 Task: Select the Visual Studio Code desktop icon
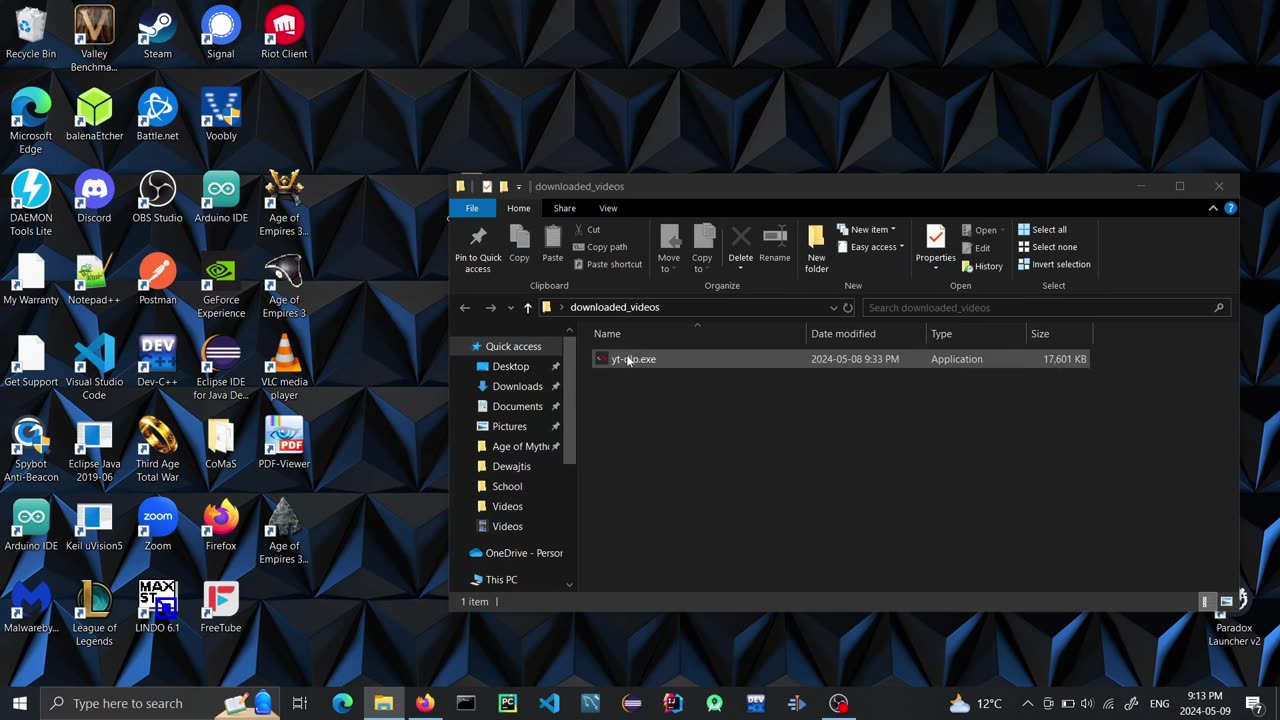click(94, 368)
